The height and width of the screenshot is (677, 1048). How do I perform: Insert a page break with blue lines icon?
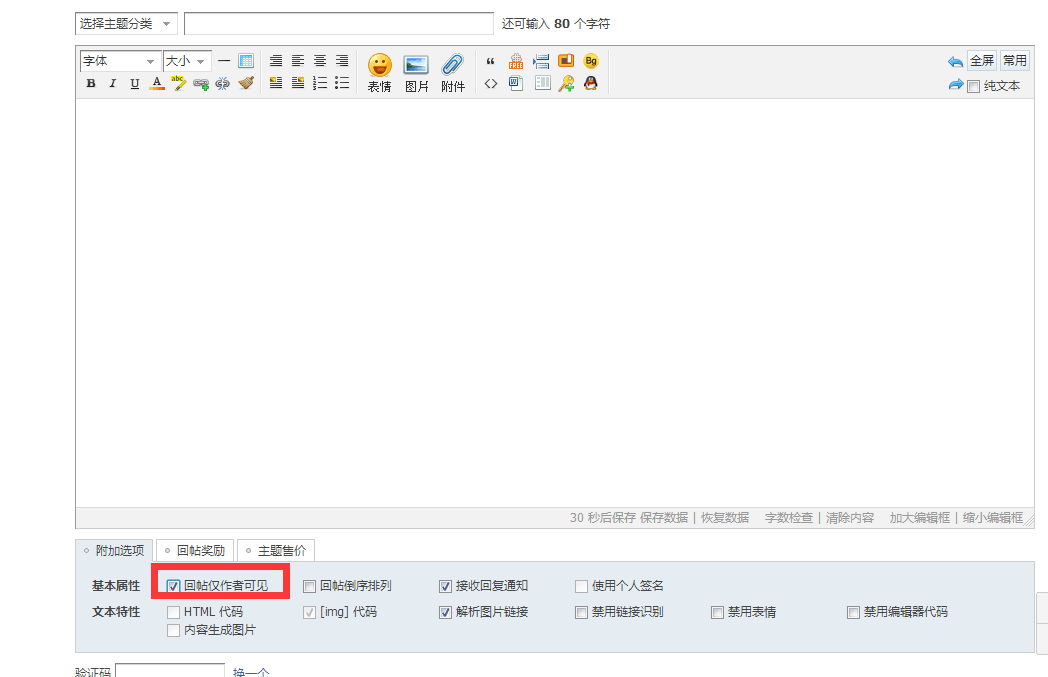tap(541, 61)
